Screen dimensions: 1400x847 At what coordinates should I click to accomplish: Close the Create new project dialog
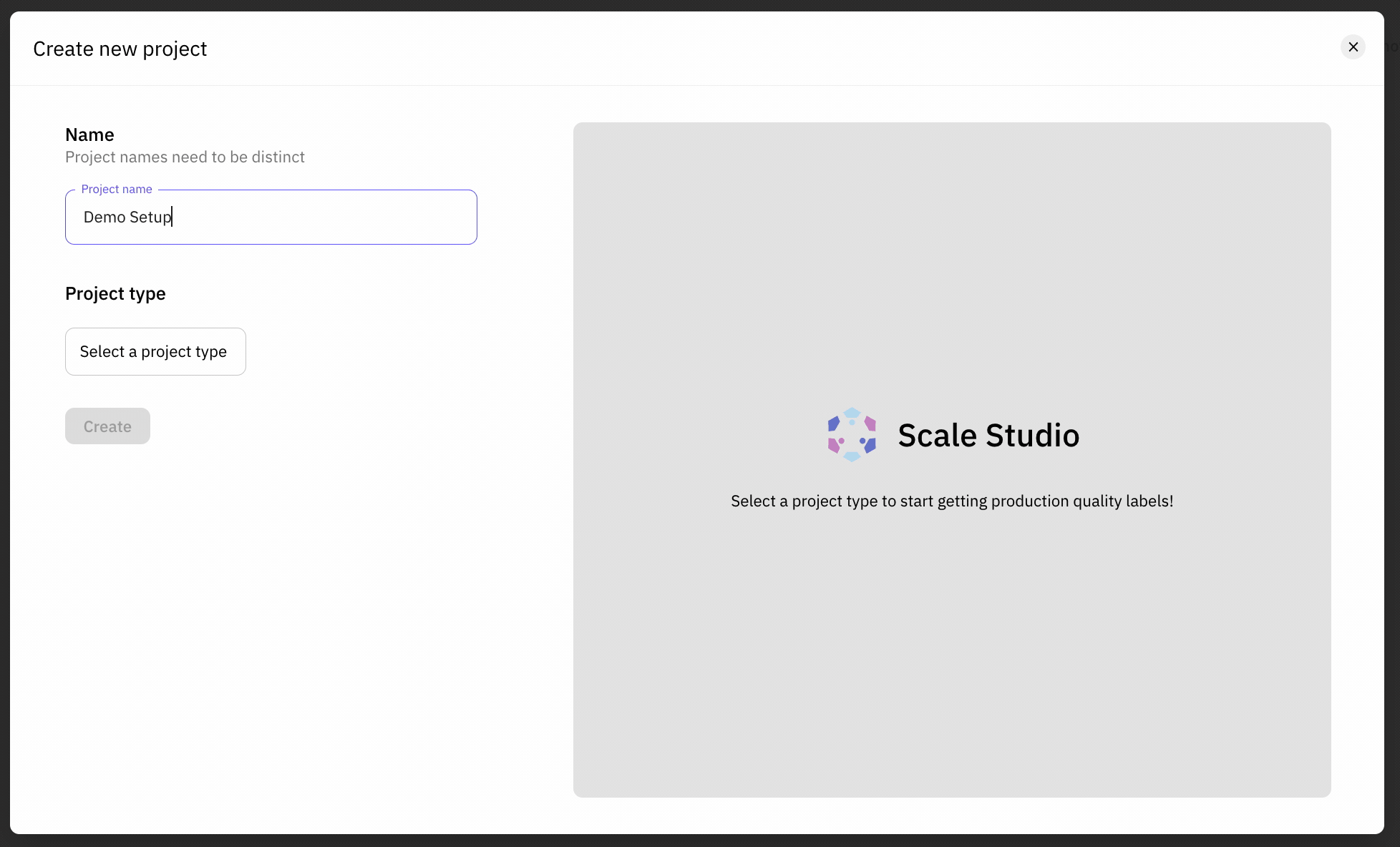[x=1353, y=47]
